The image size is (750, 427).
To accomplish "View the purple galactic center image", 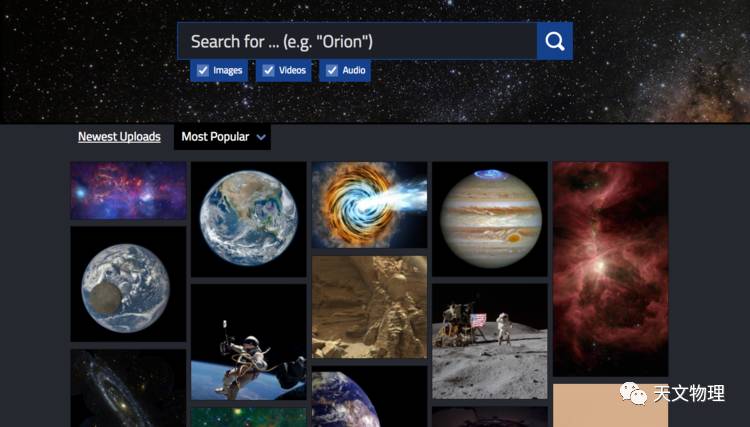I will tap(128, 190).
